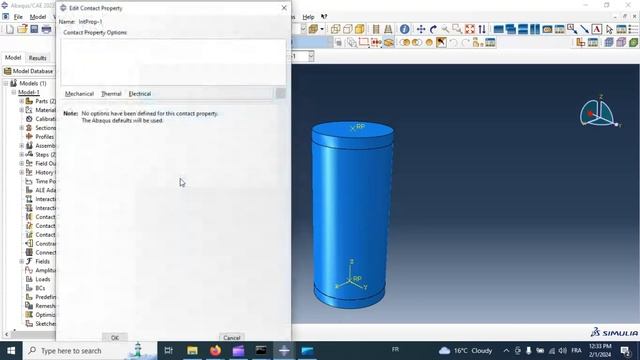Open File Explorer from the taskbar
Viewport: 640px width, 360px height.
[x=192, y=351]
